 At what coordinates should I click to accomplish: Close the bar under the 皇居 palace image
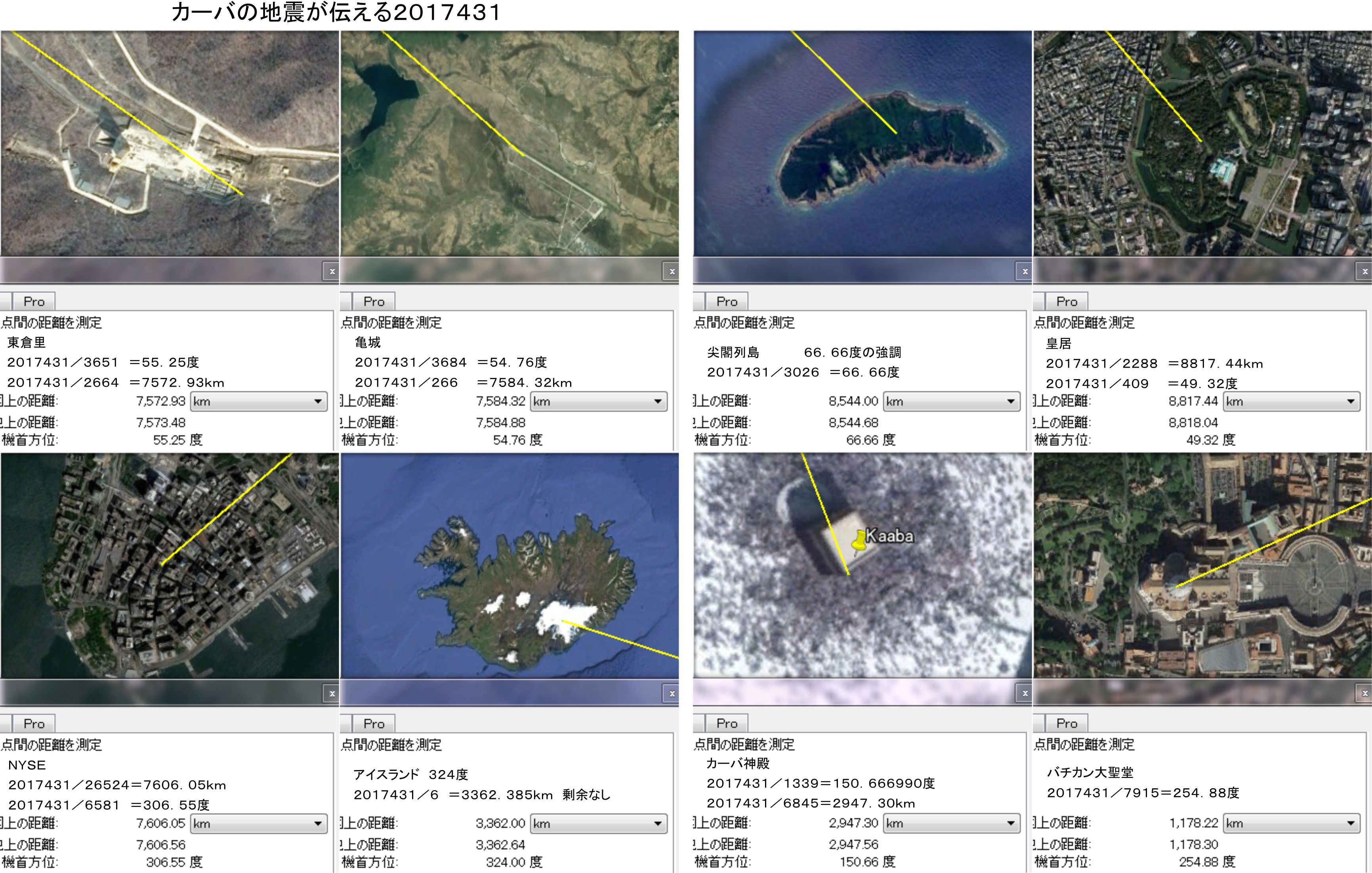point(1364,272)
